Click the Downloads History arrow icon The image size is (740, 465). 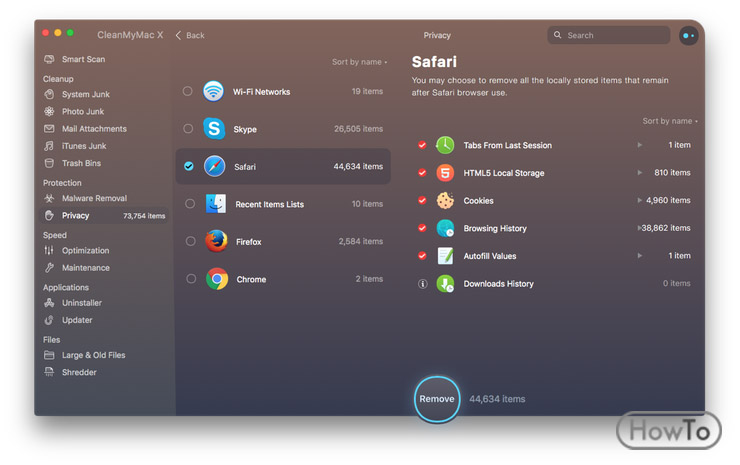pyautogui.click(x=445, y=284)
